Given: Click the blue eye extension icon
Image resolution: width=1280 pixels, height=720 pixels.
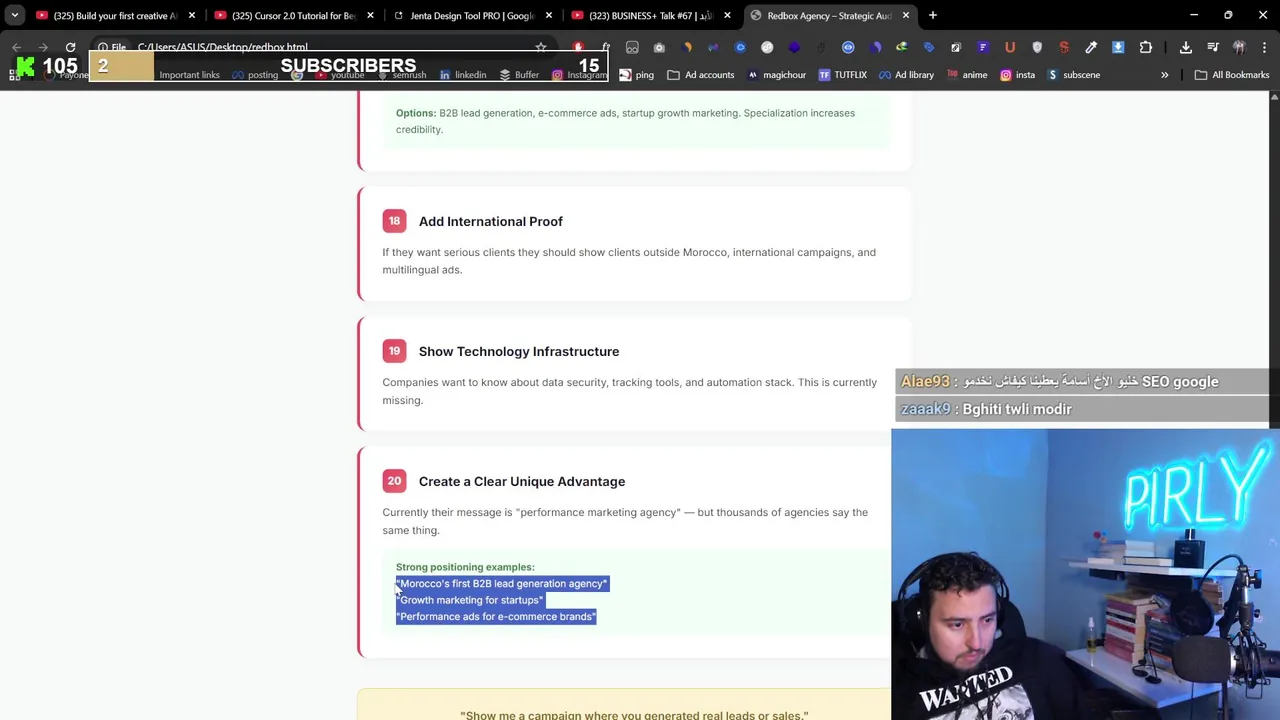Looking at the screenshot, I should point(848,47).
